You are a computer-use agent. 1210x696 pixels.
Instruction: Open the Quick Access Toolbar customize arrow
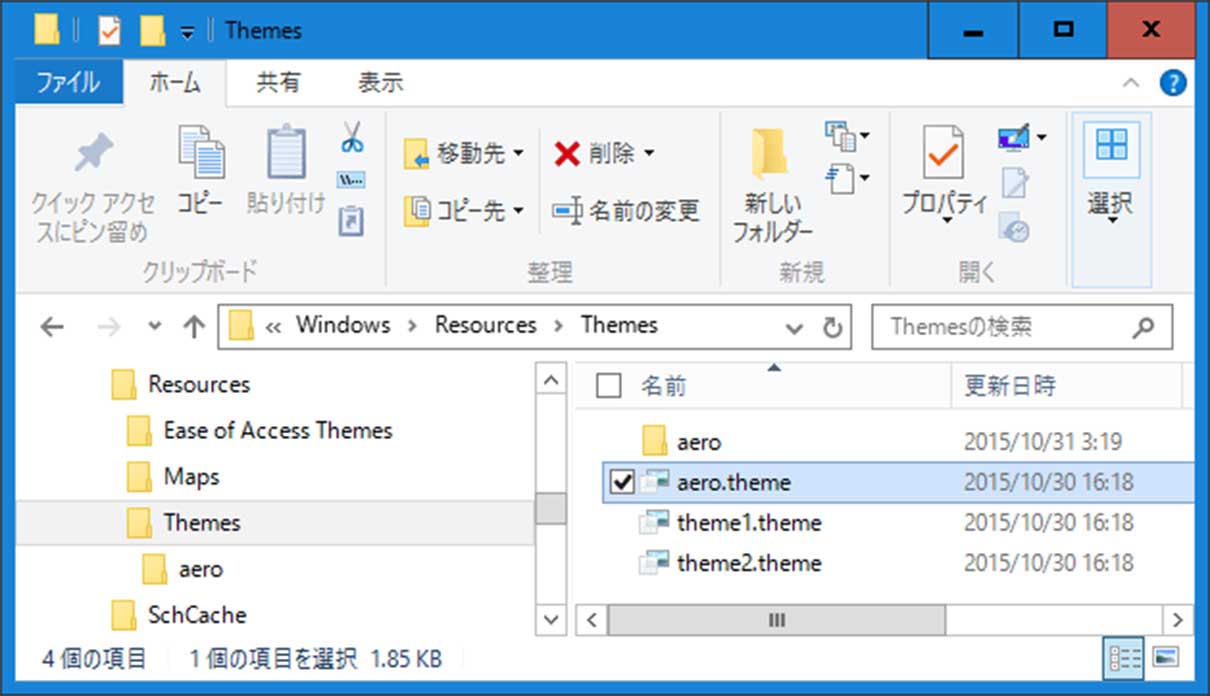tap(186, 33)
